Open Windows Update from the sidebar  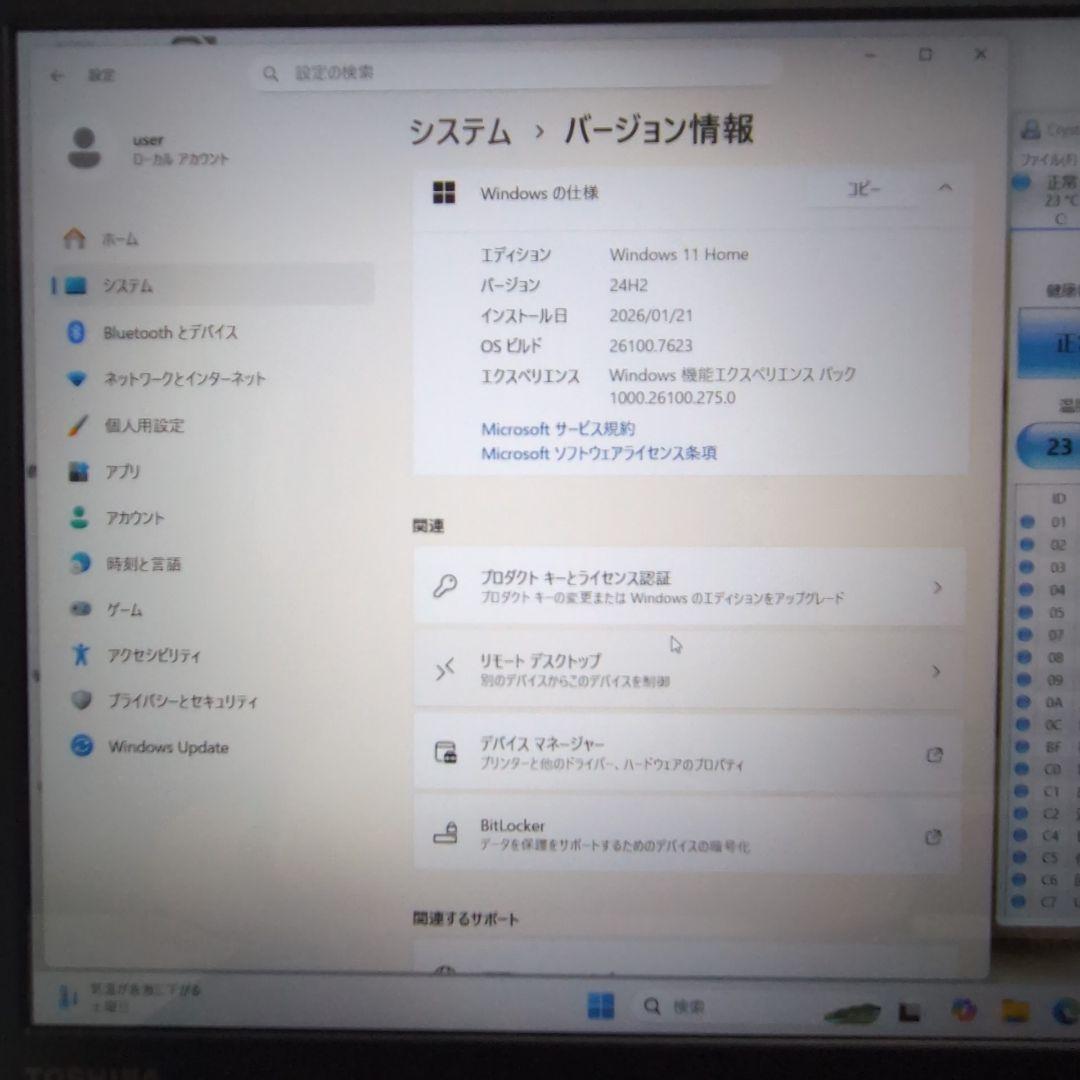(x=167, y=747)
